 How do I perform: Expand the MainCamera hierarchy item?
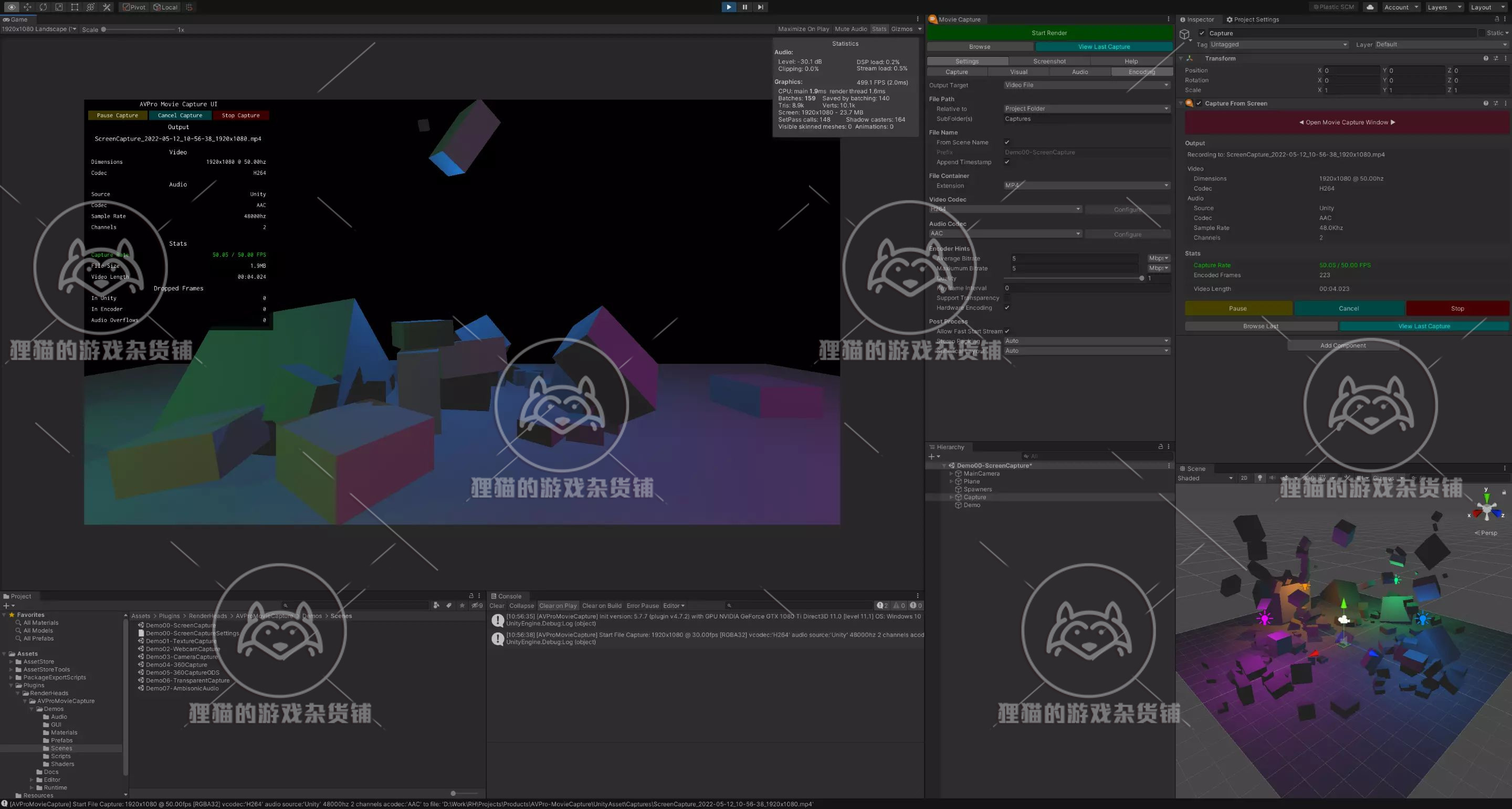[951, 474]
